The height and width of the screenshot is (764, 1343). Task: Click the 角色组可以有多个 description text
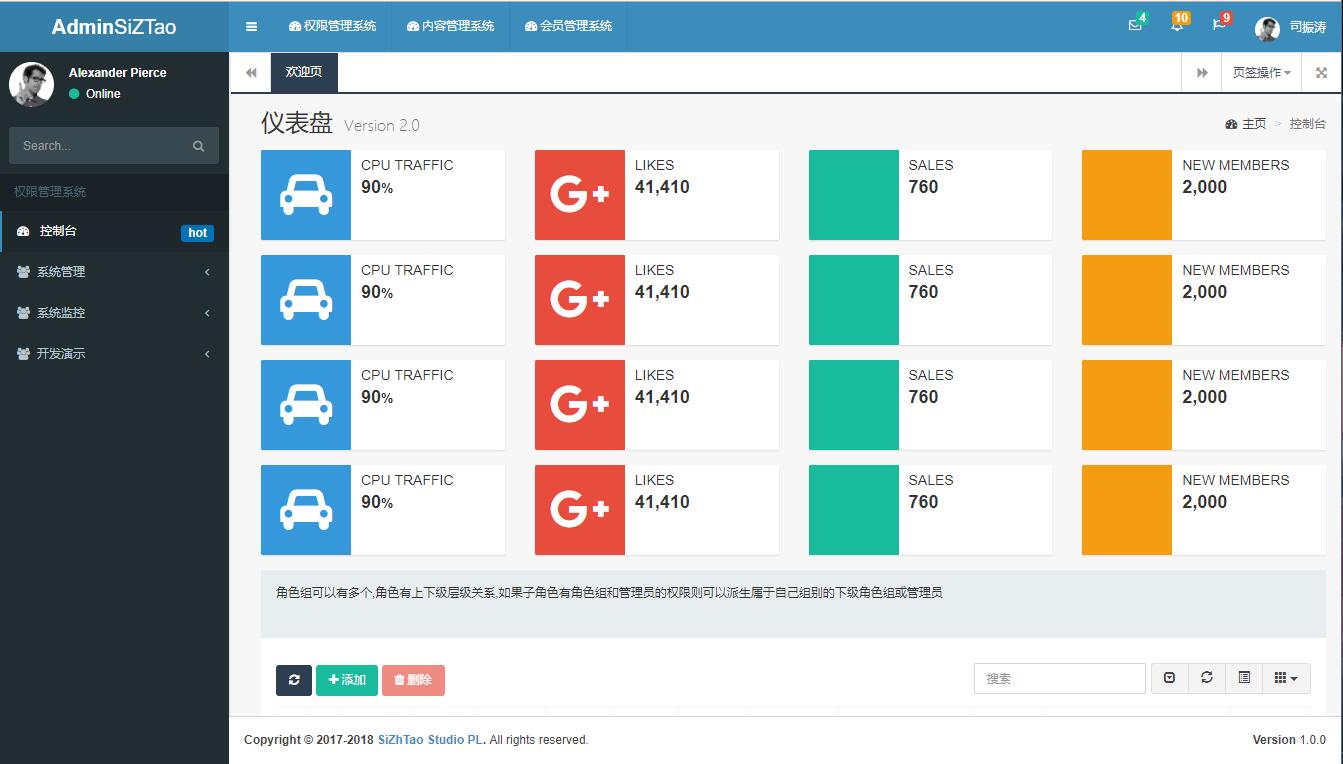(609, 593)
